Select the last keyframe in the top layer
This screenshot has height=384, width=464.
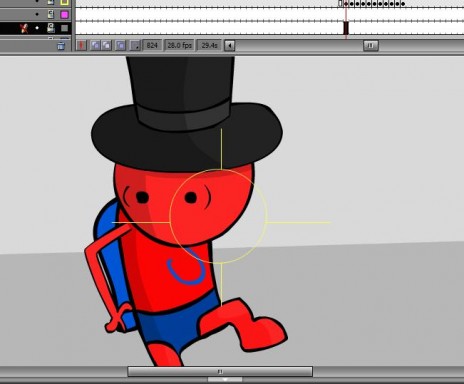coord(403,4)
